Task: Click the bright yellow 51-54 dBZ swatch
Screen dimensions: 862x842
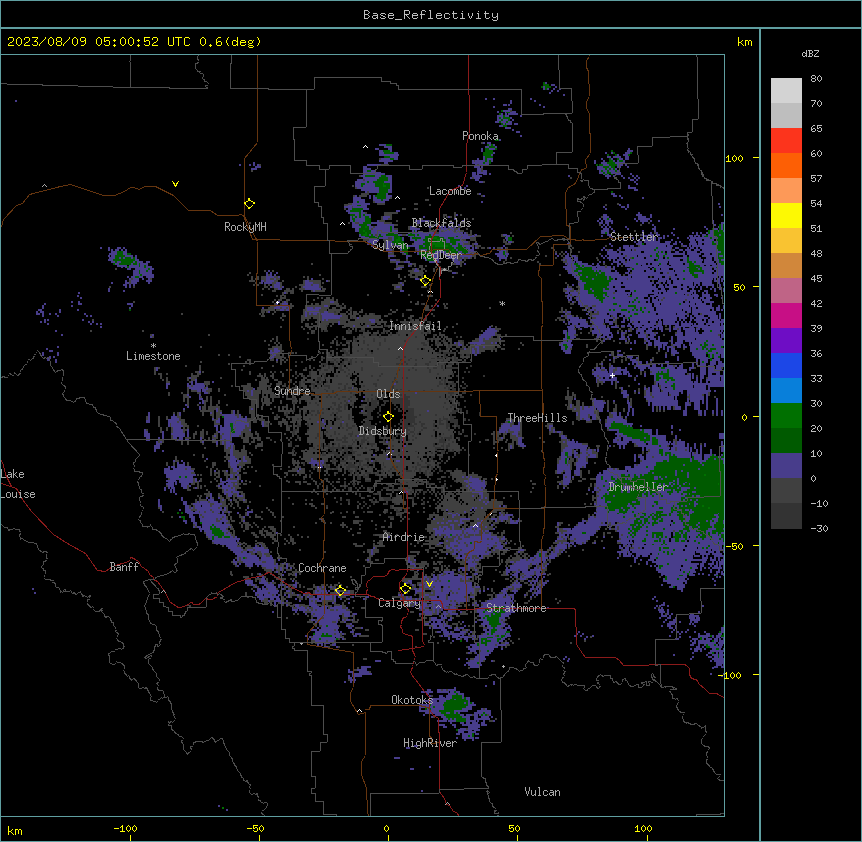Action: coord(786,215)
